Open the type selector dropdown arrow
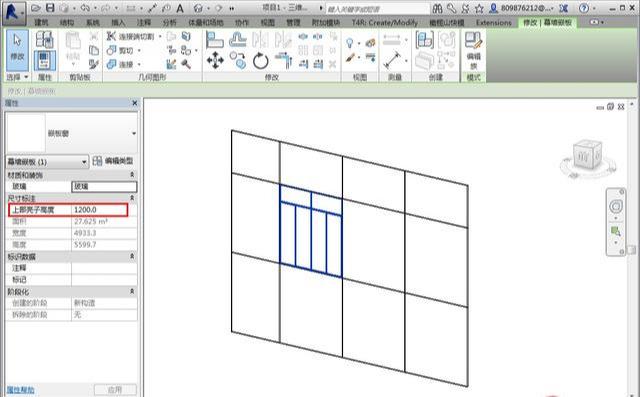The image size is (640, 397). click(x=134, y=133)
